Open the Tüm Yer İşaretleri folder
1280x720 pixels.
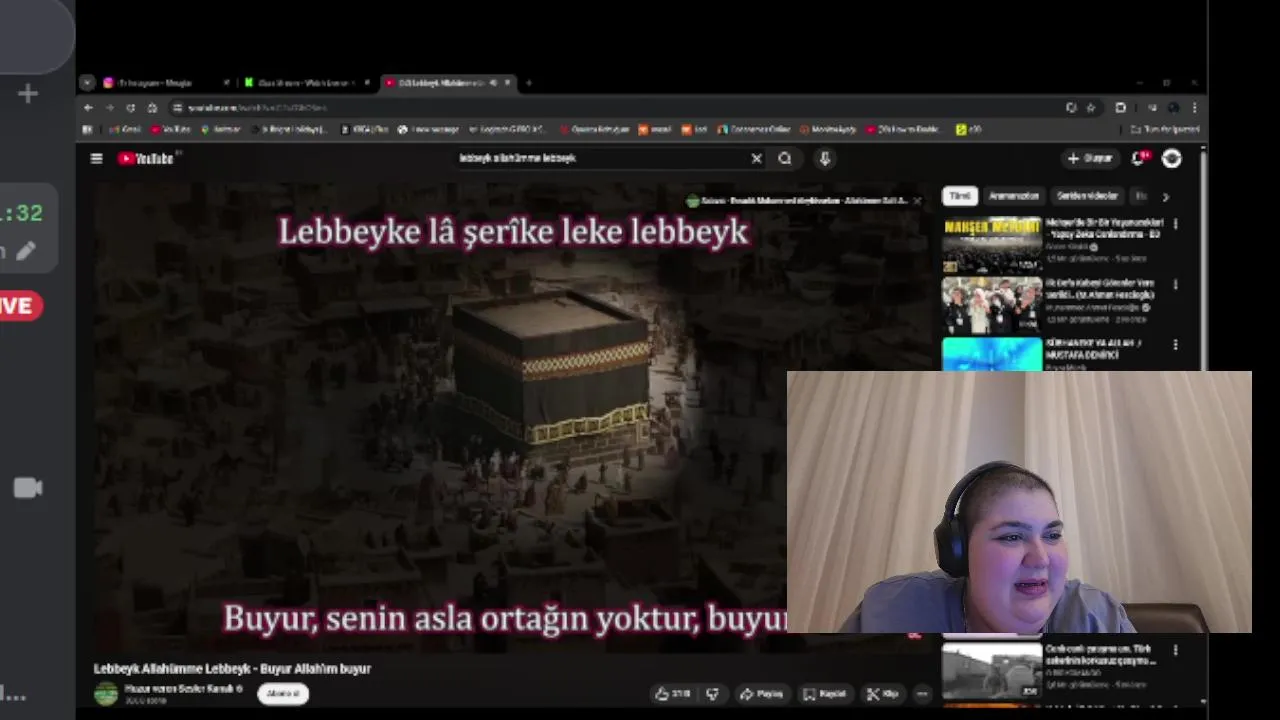click(x=1165, y=130)
